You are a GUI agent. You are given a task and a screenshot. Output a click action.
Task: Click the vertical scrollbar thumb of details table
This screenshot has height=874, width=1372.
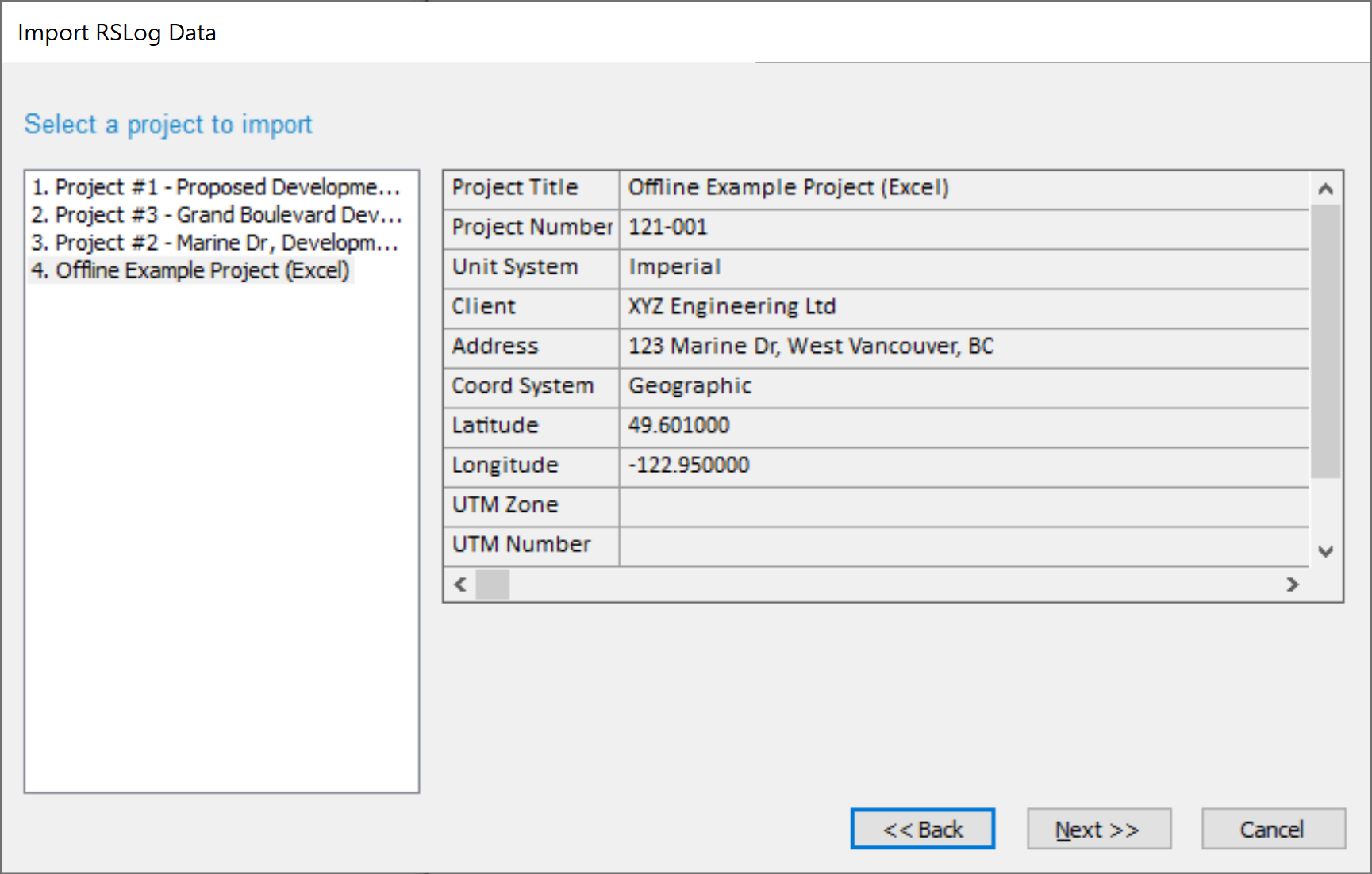(x=1325, y=342)
